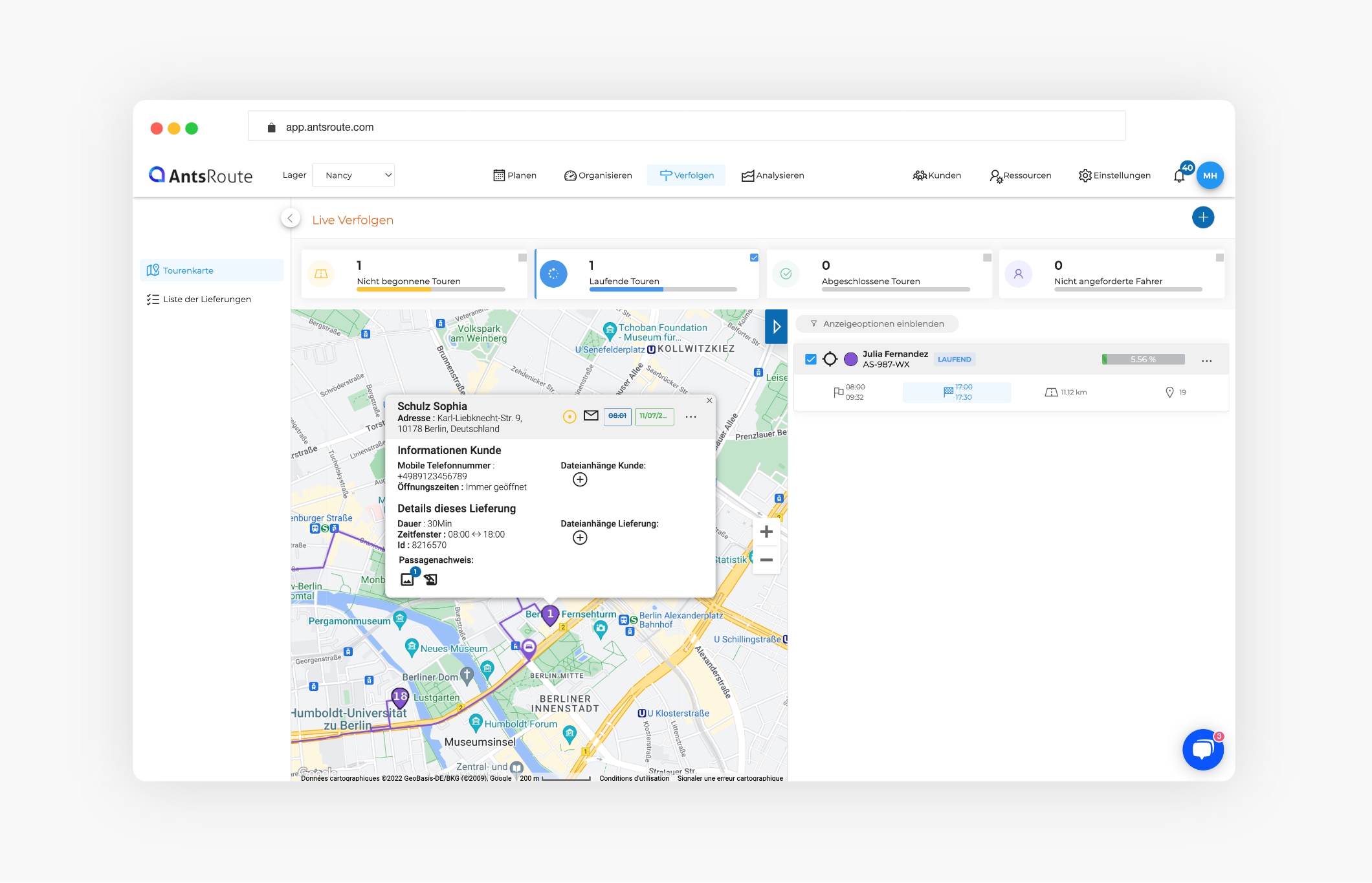Toggle Nicht begonnene Touren checkbox
This screenshot has height=883, width=1372.
click(x=522, y=257)
